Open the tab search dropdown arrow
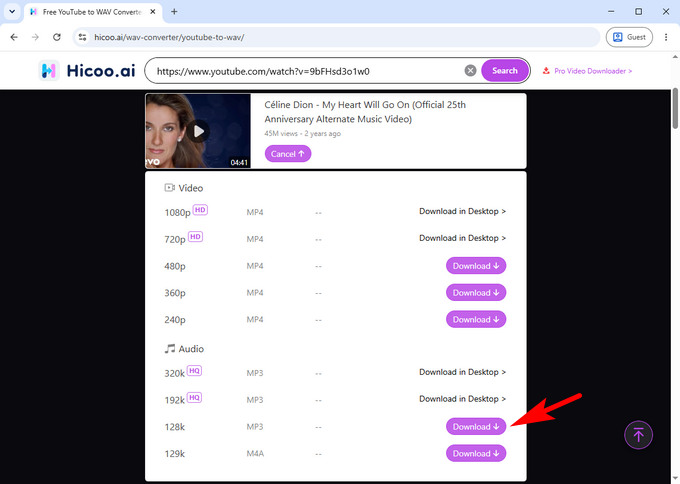This screenshot has height=484, width=680. point(12,12)
